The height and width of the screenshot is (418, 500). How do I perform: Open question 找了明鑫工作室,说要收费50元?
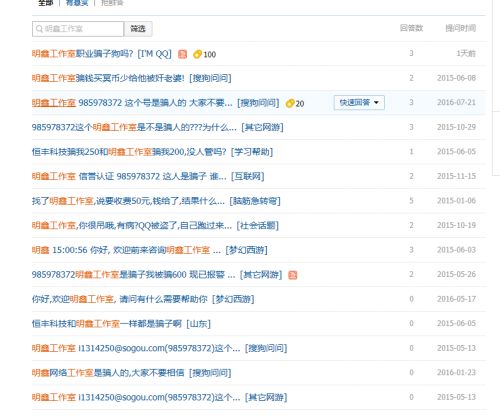tap(128, 201)
